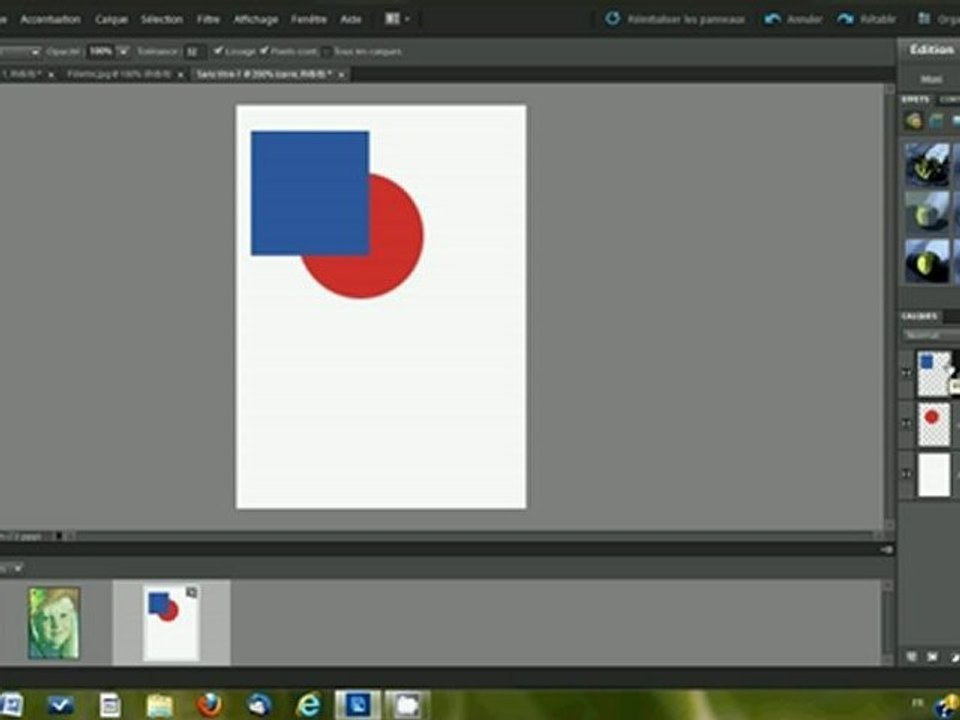Viewport: 960px width, 720px height.
Task: Click the Annuler undo arrow icon
Action: (772, 20)
